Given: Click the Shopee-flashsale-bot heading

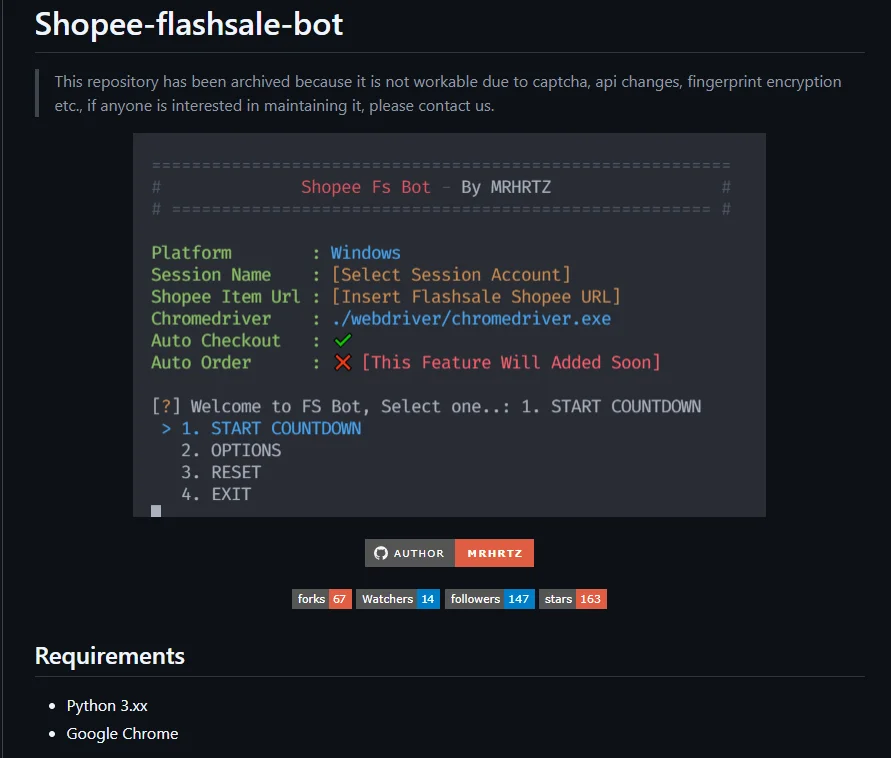Looking at the screenshot, I should click(189, 24).
